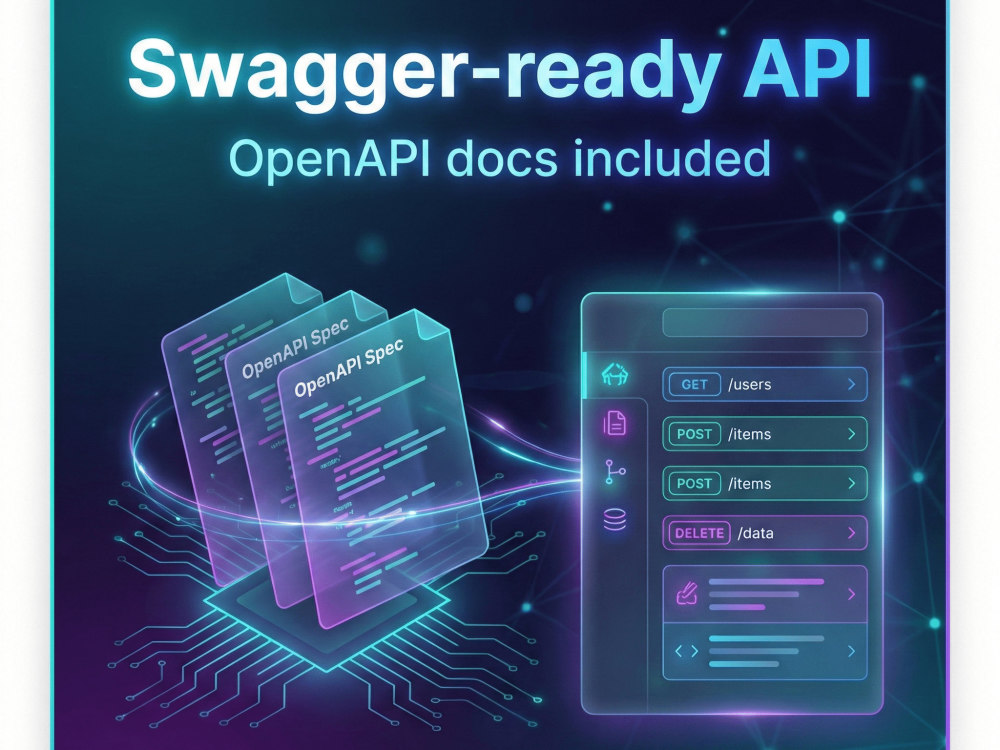Click the empty search field atop the panel
Image resolution: width=1000 pixels, height=750 pixels.
point(765,323)
